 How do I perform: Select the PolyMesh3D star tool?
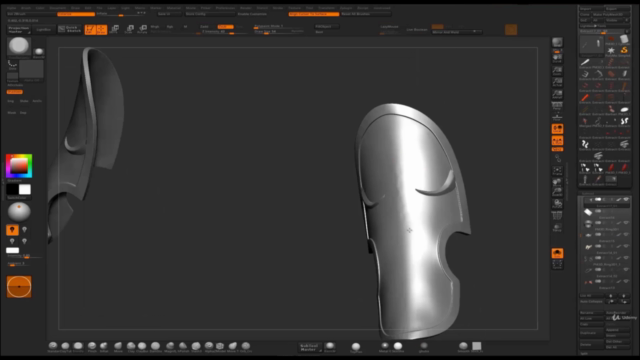pos(611,50)
